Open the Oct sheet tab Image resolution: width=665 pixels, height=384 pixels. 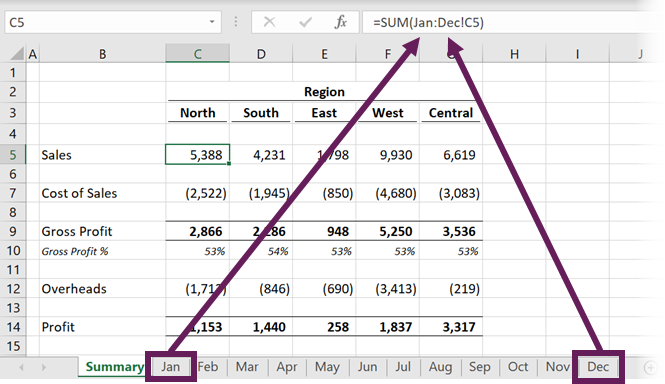[518, 367]
